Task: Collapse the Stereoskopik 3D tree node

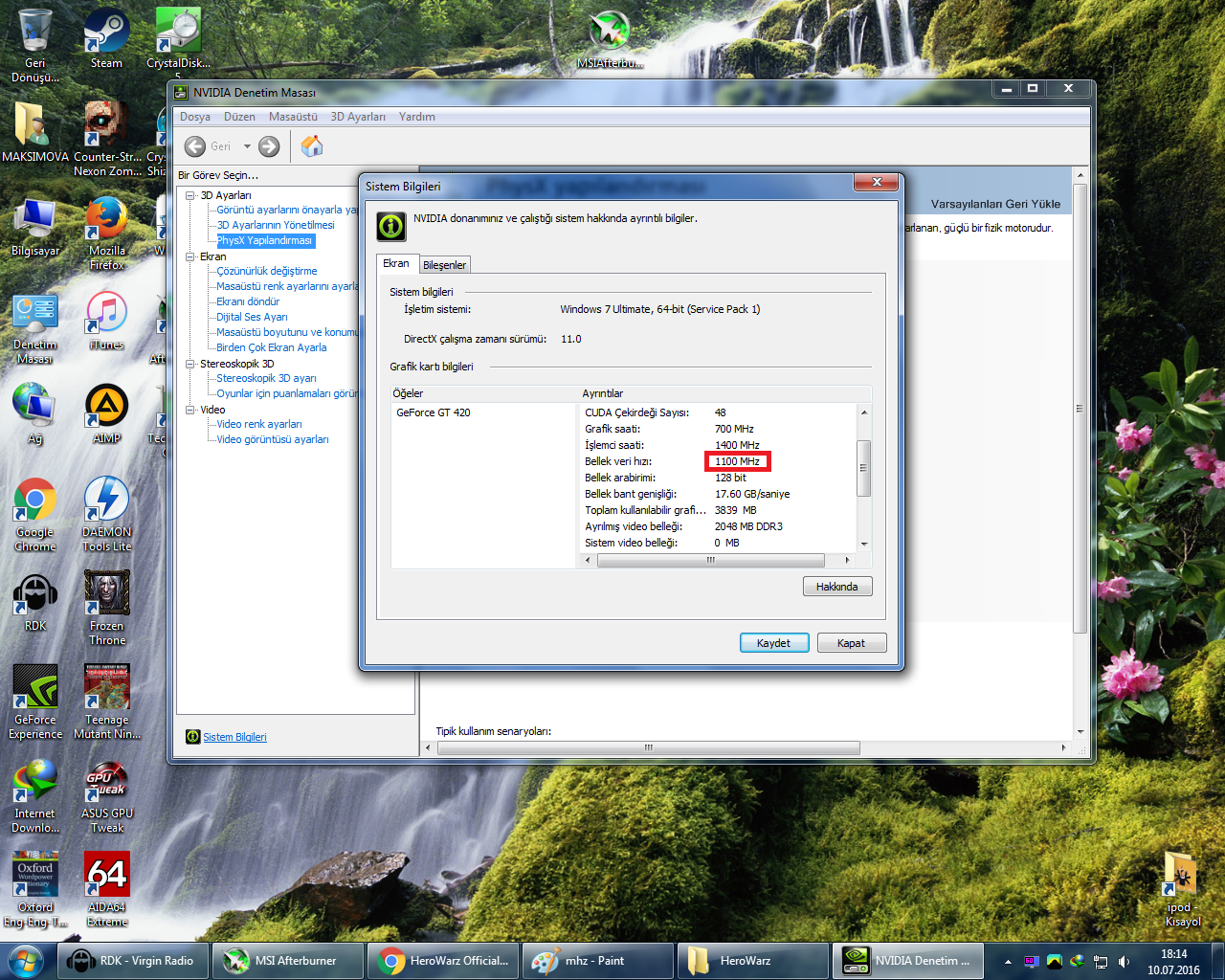Action: coord(190,364)
